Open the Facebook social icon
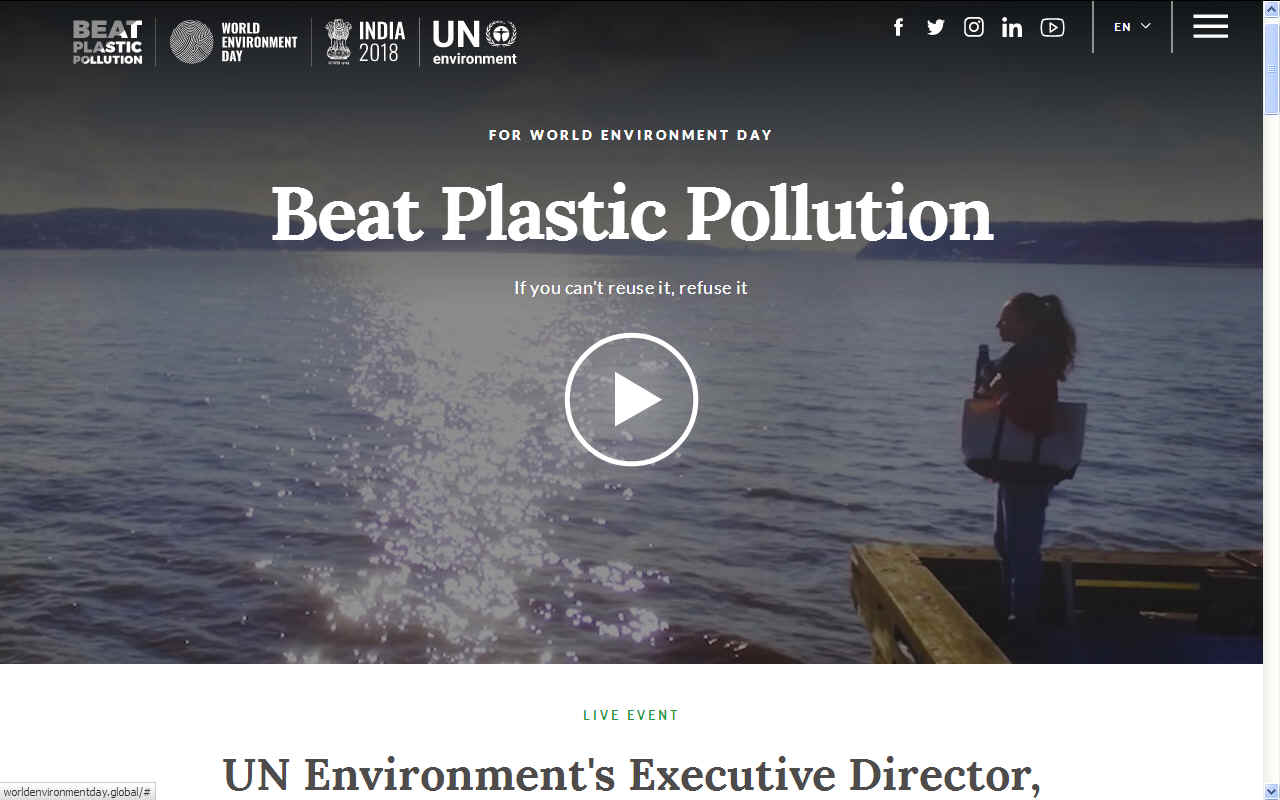Viewport: 1280px width, 800px height. tap(898, 27)
